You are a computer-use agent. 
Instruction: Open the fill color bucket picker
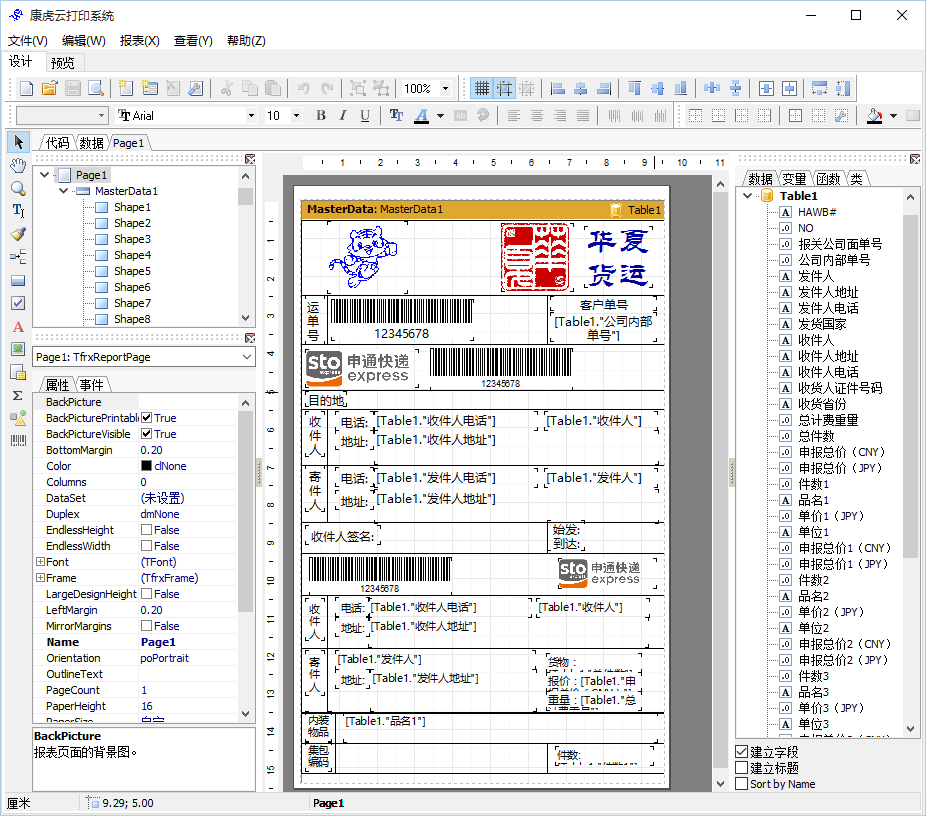[876, 115]
